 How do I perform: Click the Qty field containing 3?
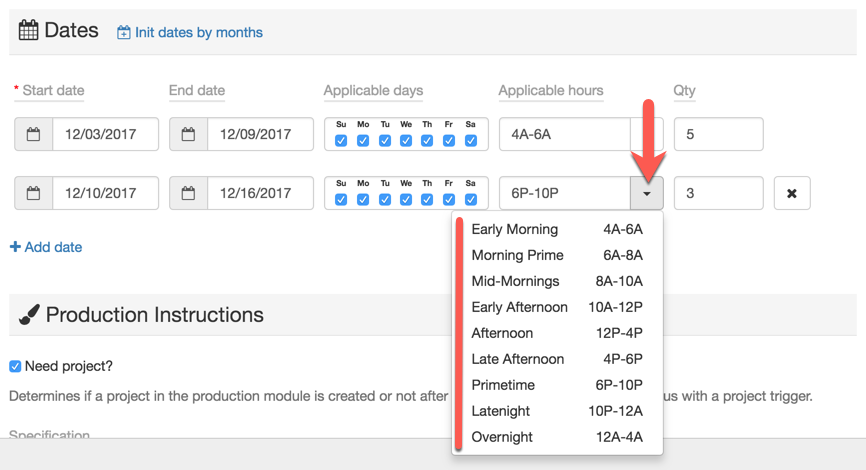[x=718, y=193]
